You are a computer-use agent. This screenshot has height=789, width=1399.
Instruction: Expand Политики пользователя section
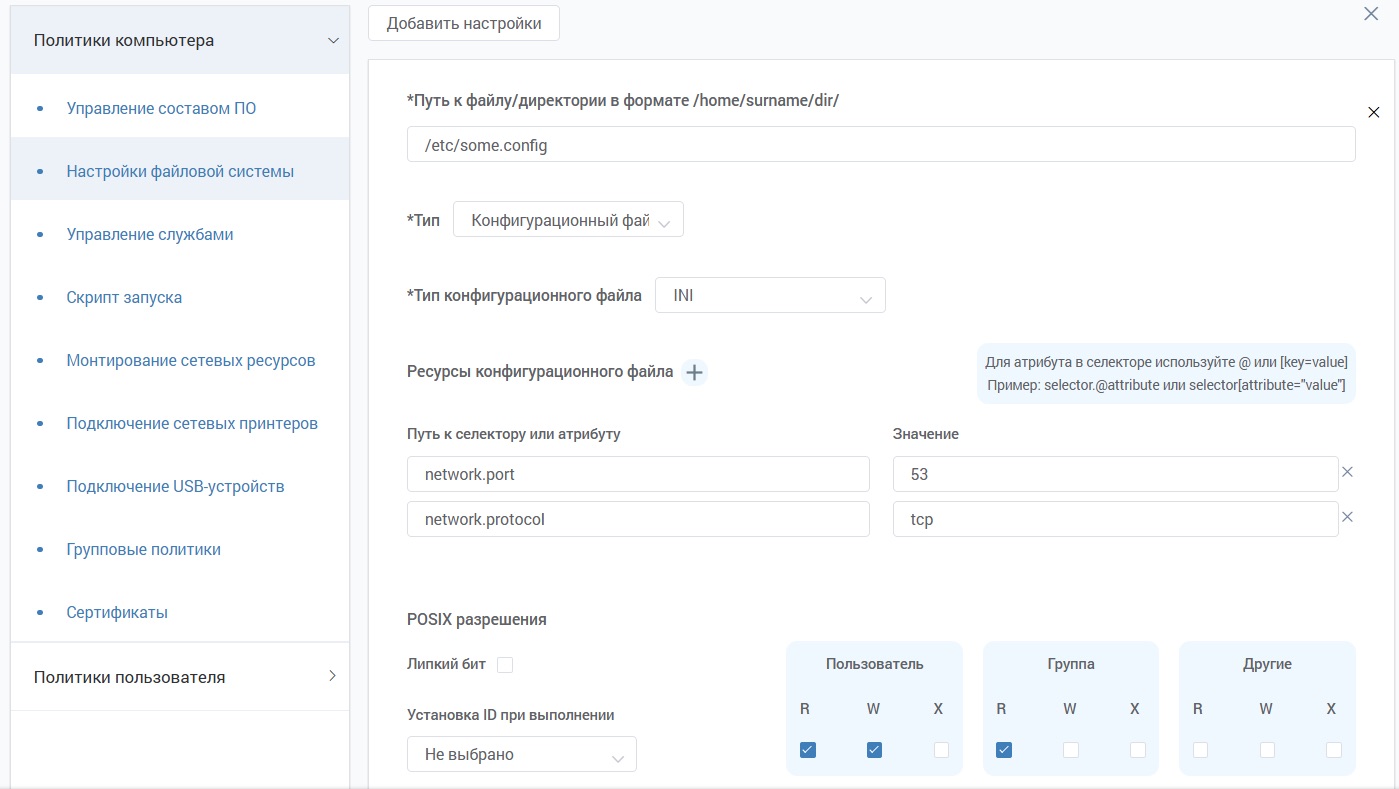tap(332, 677)
